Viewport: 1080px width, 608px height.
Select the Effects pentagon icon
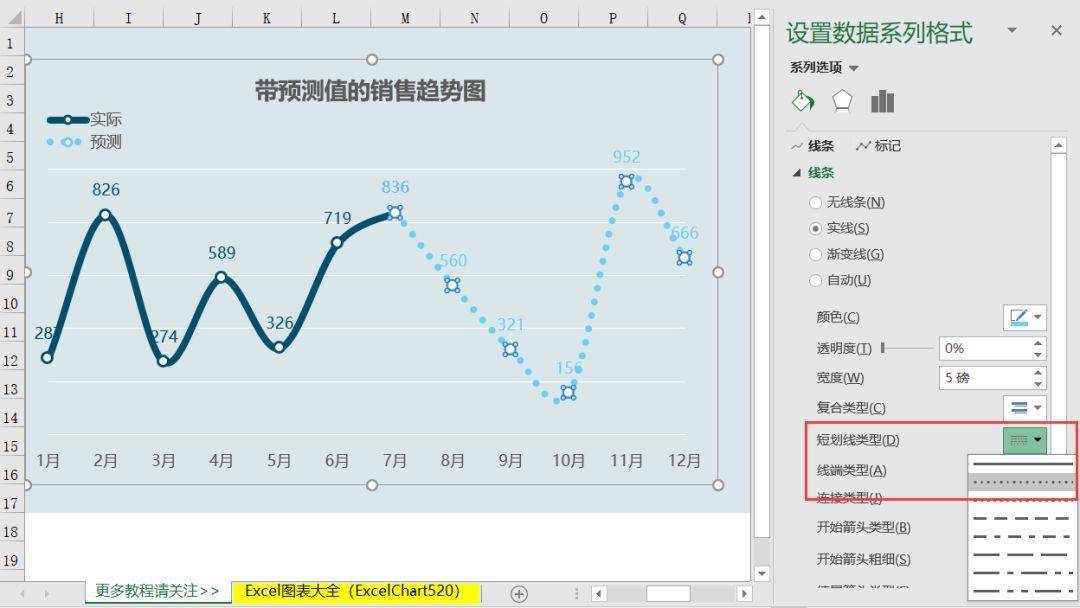(843, 100)
